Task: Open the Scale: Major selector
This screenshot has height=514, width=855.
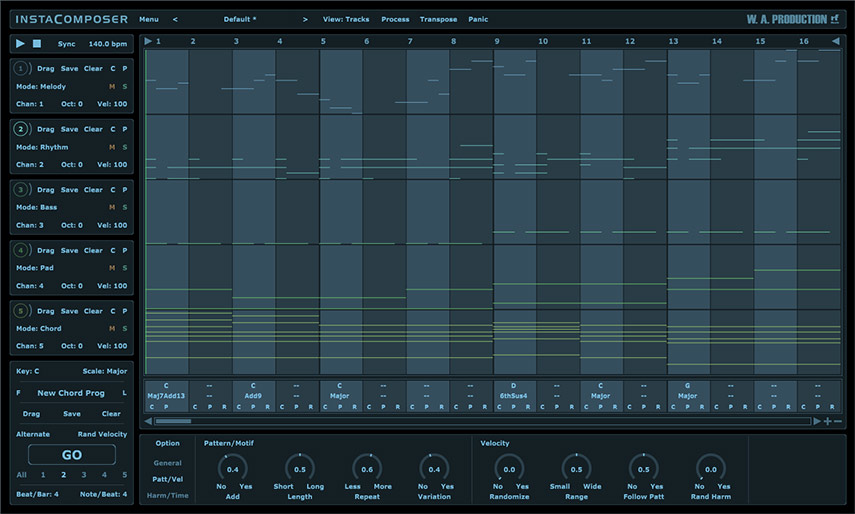Action: tap(103, 371)
